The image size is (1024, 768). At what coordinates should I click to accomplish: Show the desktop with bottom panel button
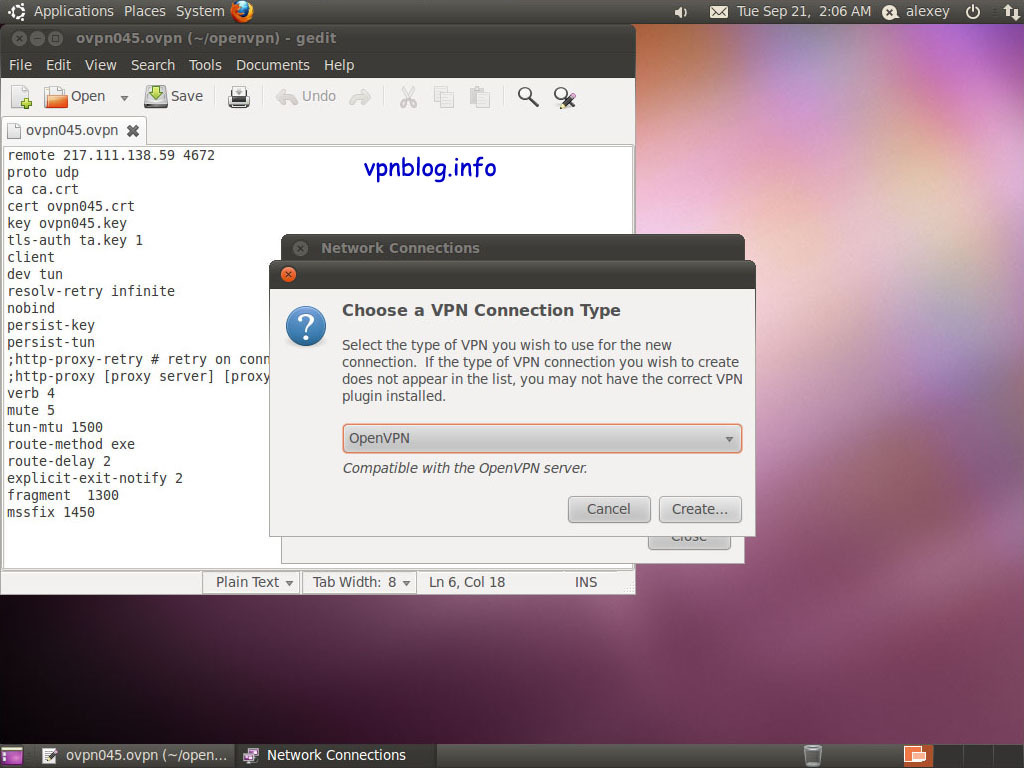12,756
